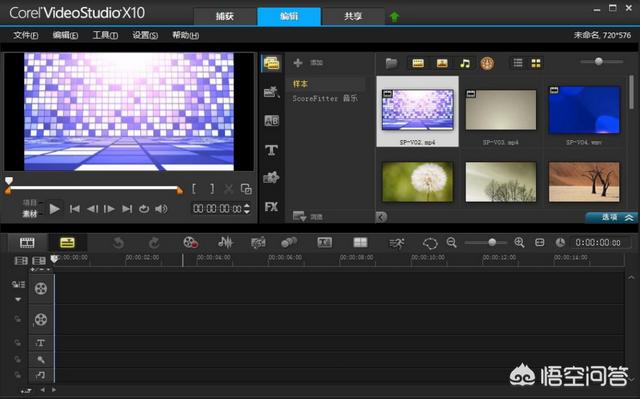The image size is (640, 399).
Task: Expand the 选项 options panel
Action: (x=611, y=217)
